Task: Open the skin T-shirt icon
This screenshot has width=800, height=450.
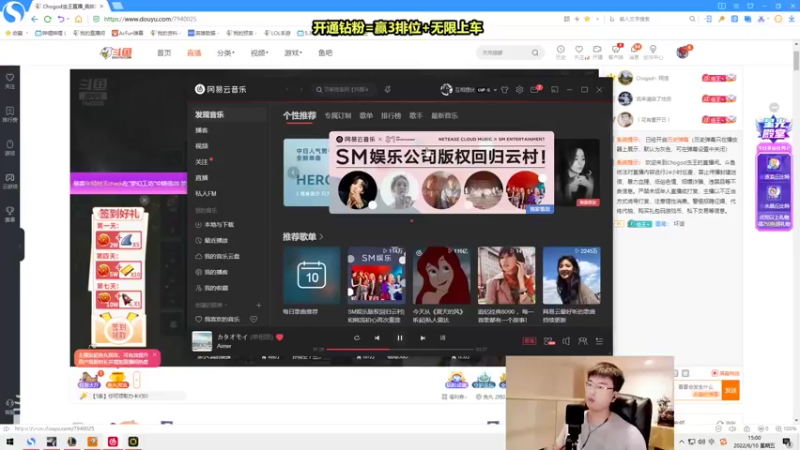Action: [505, 90]
